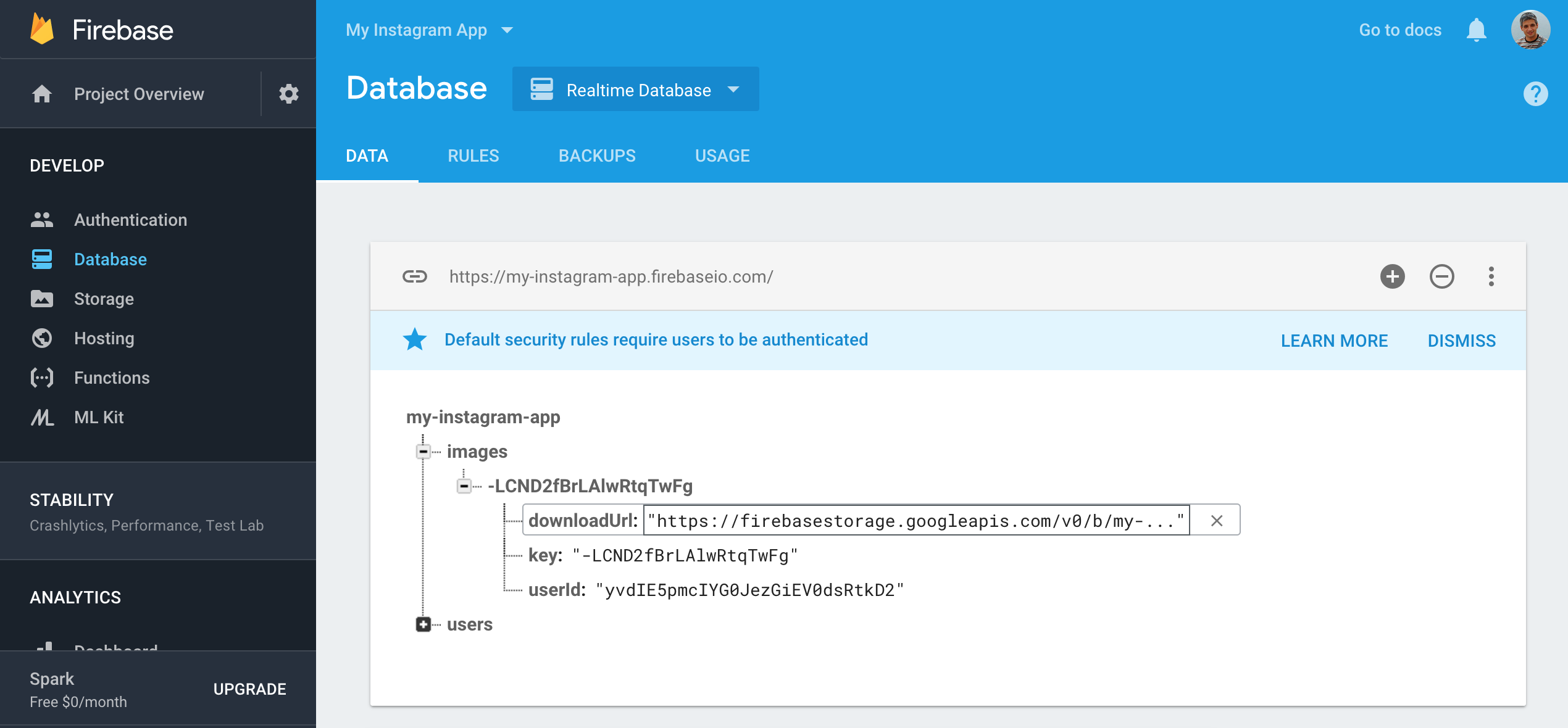Edit the downloadUrl value field
1568x728 pixels.
[916, 521]
